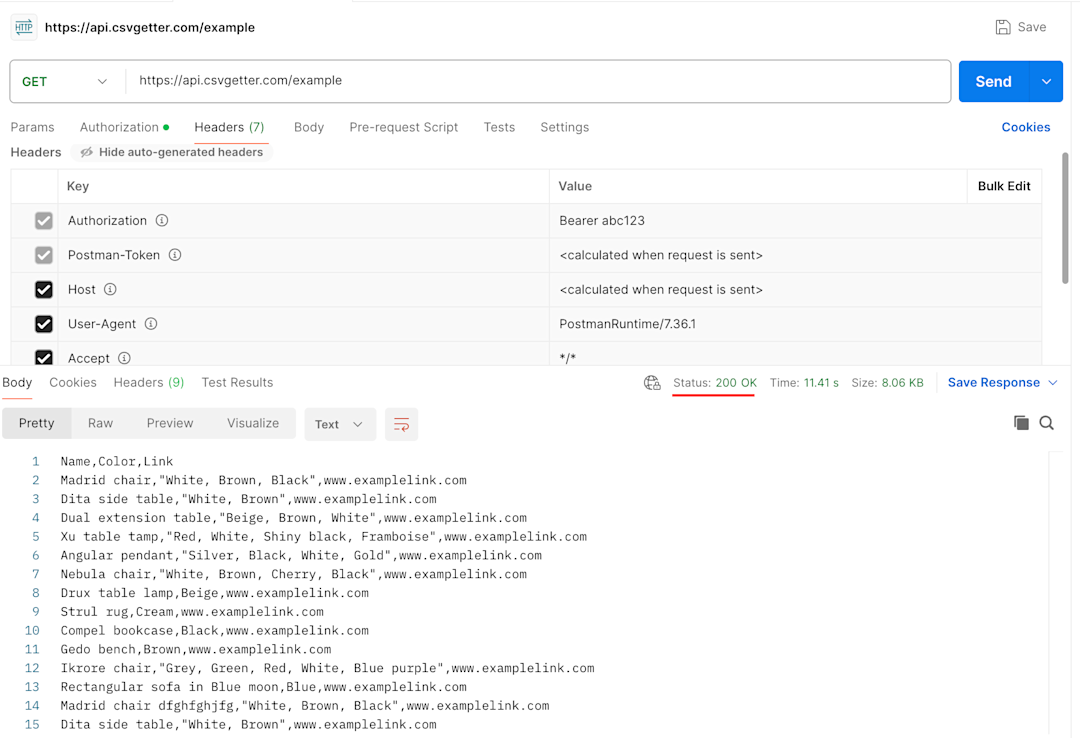Switch to the Raw view
This screenshot has width=1080, height=738.
(x=101, y=423)
